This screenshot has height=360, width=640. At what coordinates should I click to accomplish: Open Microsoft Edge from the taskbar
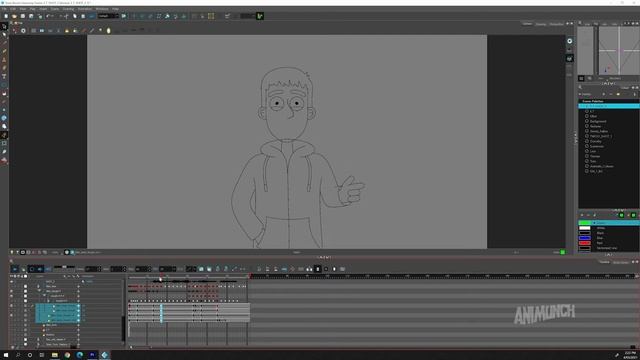80,355
